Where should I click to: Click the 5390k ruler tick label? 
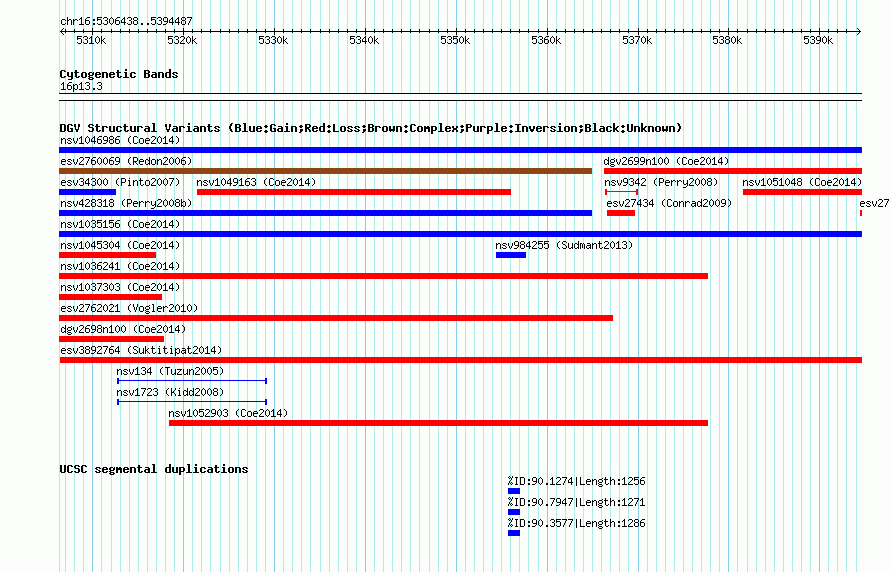(818, 40)
